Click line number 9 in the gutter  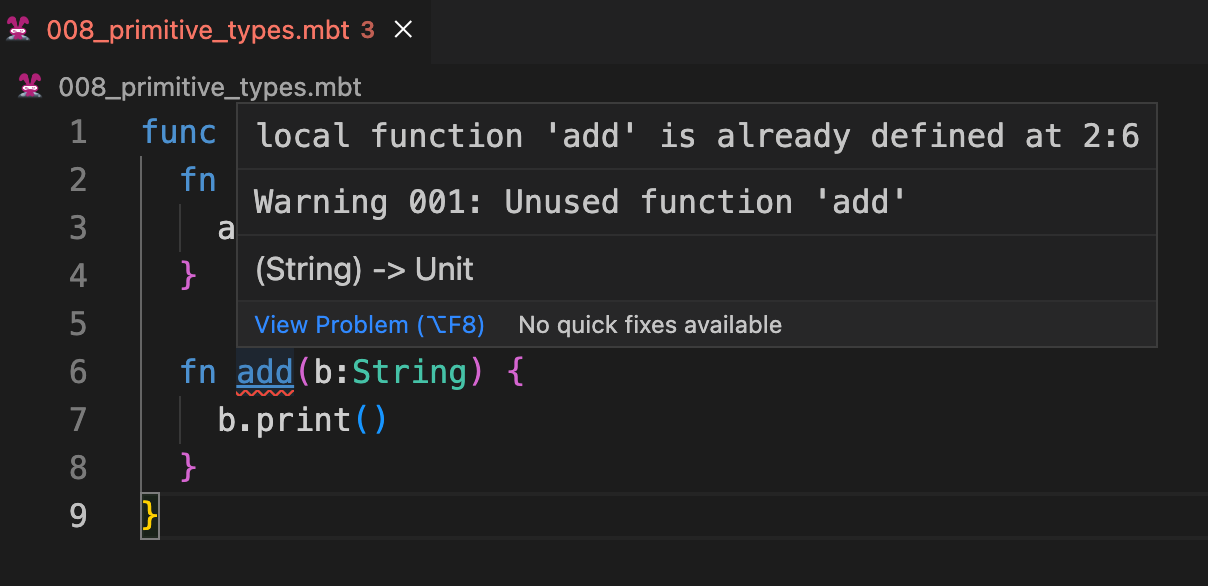pos(78,515)
